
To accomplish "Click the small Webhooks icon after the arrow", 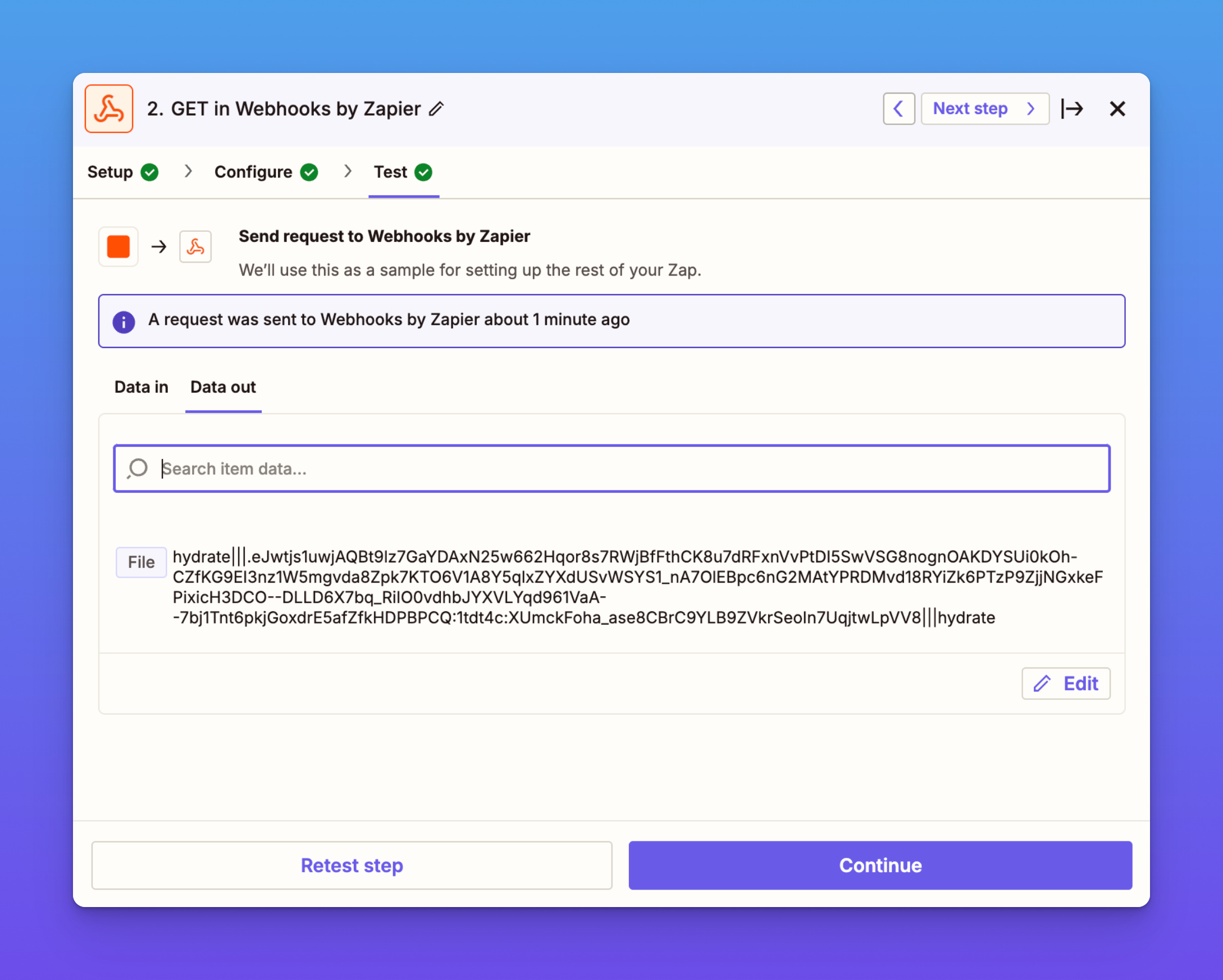I will tap(196, 247).
